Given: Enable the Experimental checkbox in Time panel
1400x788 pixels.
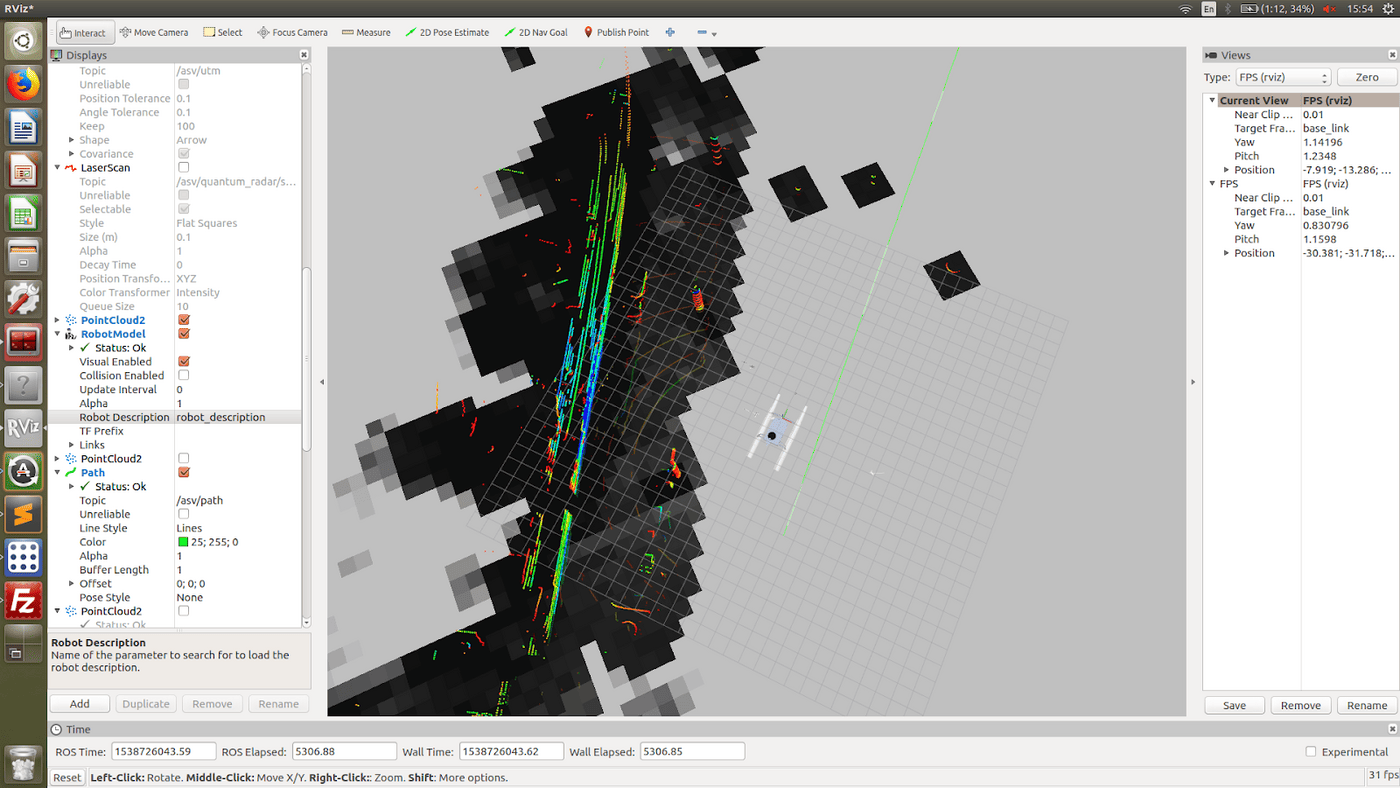Looking at the screenshot, I should [x=1311, y=752].
